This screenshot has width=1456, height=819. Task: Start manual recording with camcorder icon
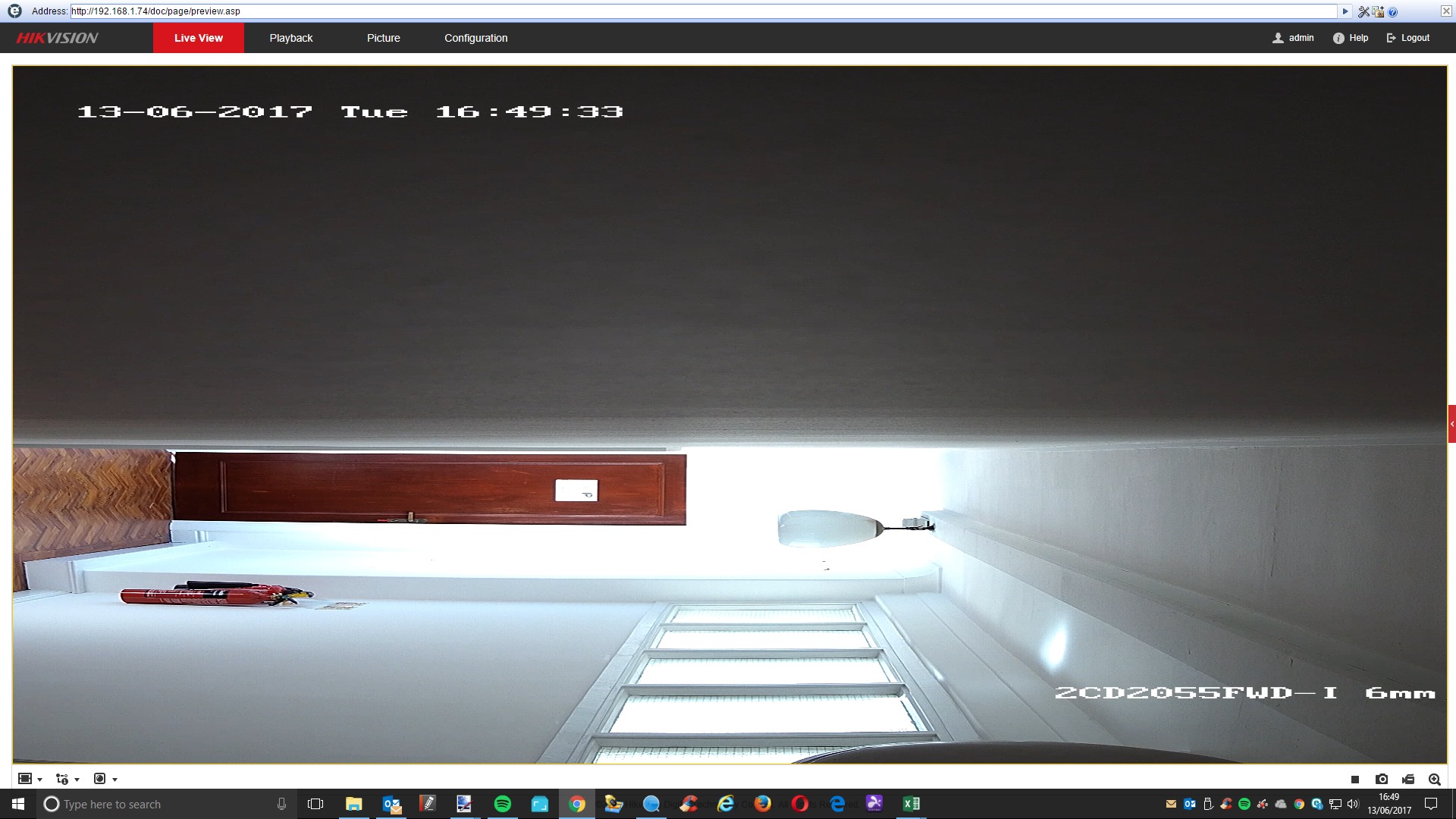1408,779
